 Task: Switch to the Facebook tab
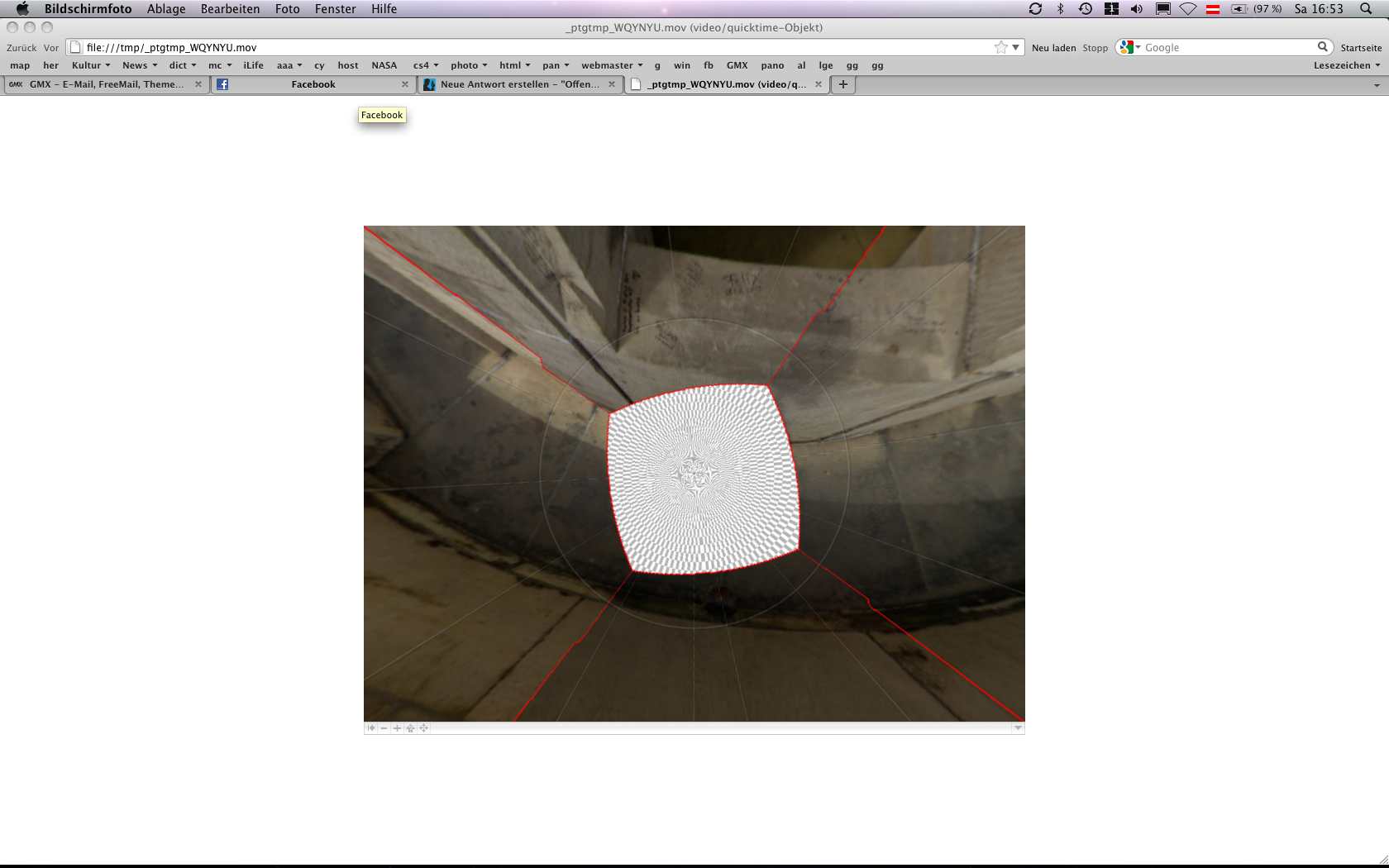click(313, 84)
